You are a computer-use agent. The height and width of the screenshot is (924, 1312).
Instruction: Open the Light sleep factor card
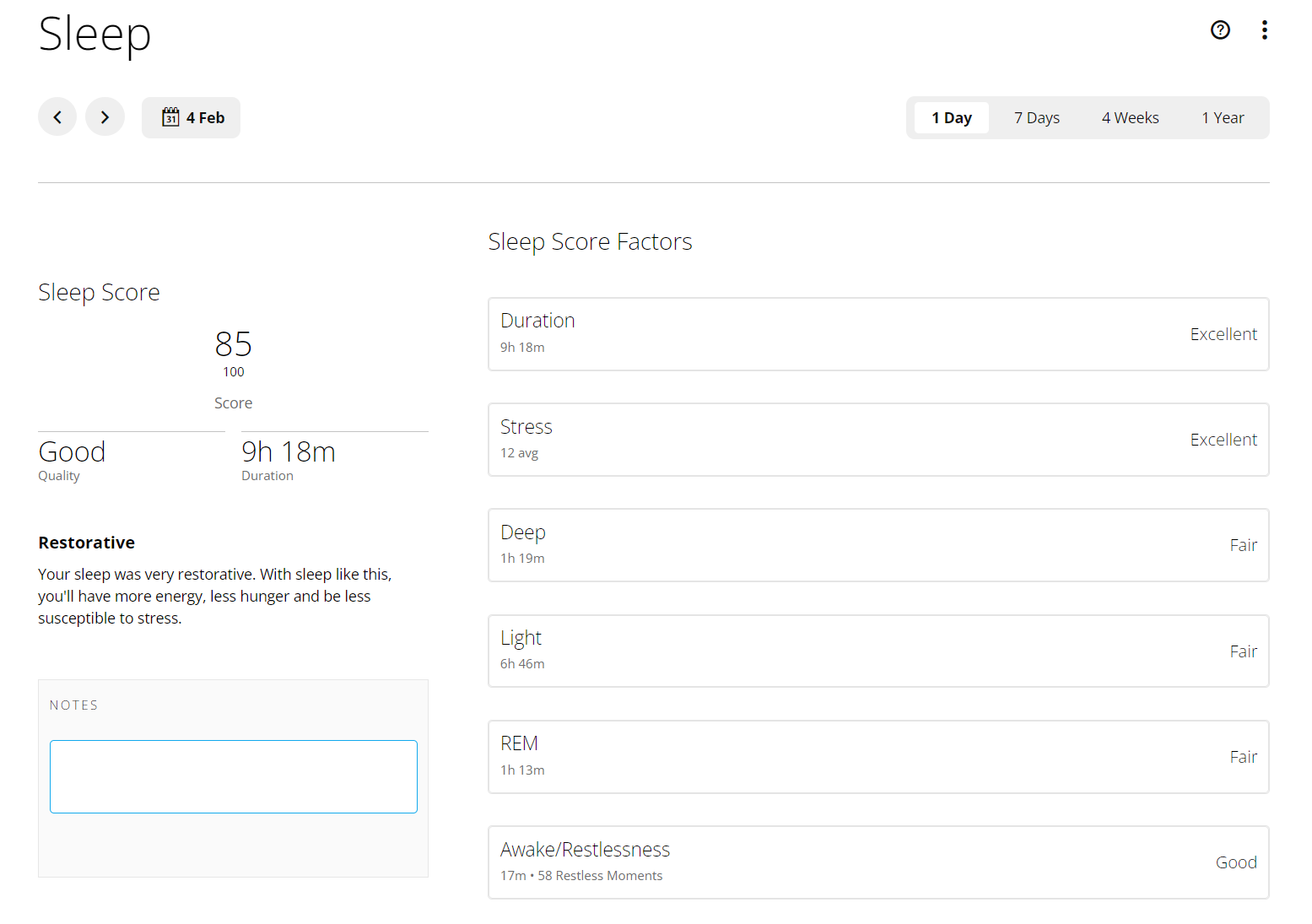click(x=877, y=651)
